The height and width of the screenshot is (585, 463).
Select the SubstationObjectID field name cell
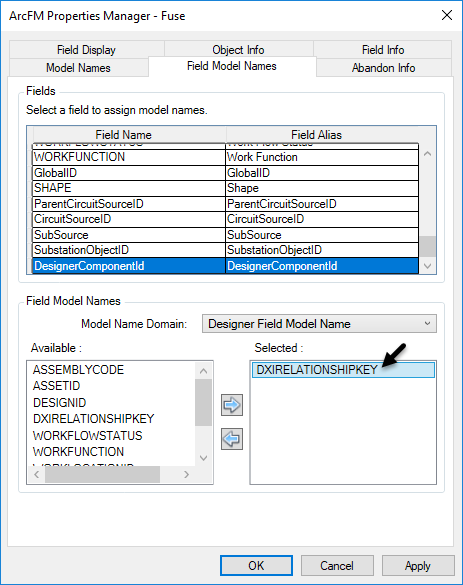(129, 250)
